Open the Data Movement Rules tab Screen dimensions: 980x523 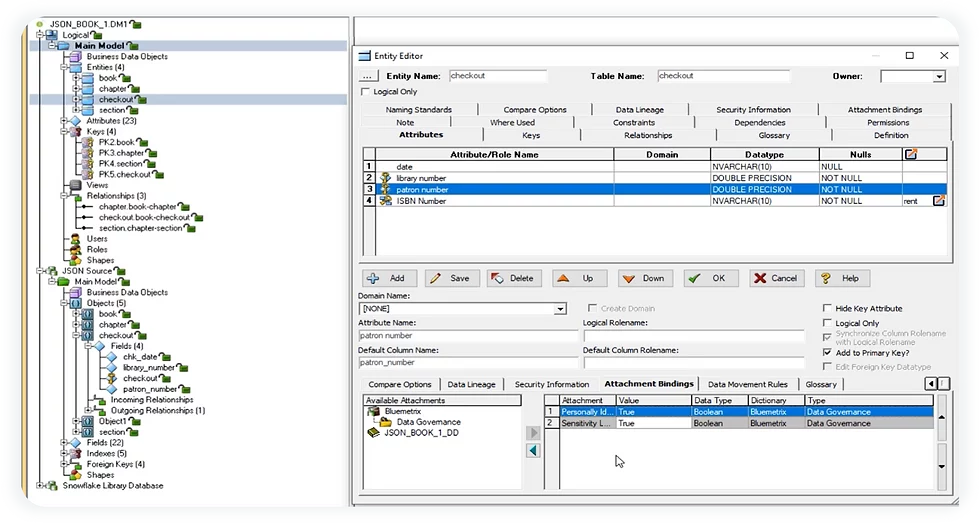(748, 384)
